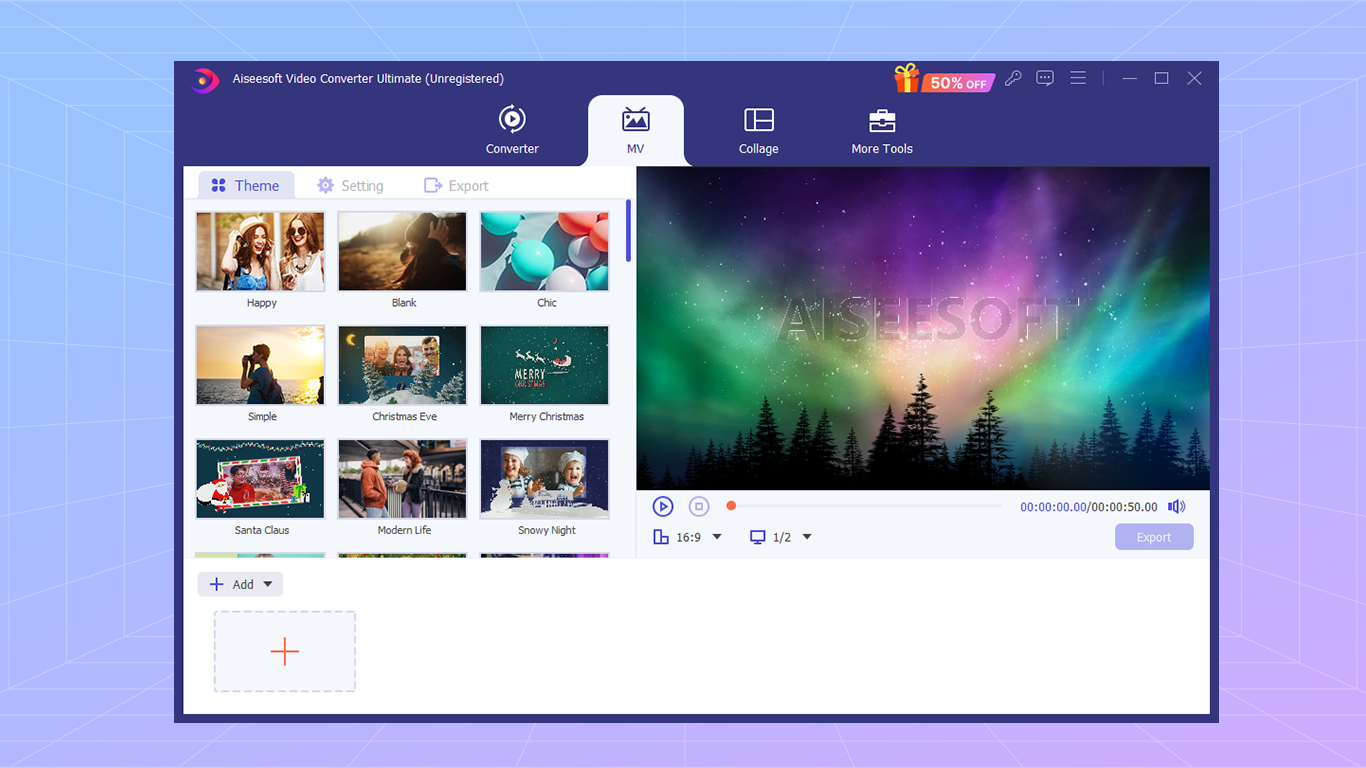Click the aspect ratio icon before 16:9

coord(661,537)
